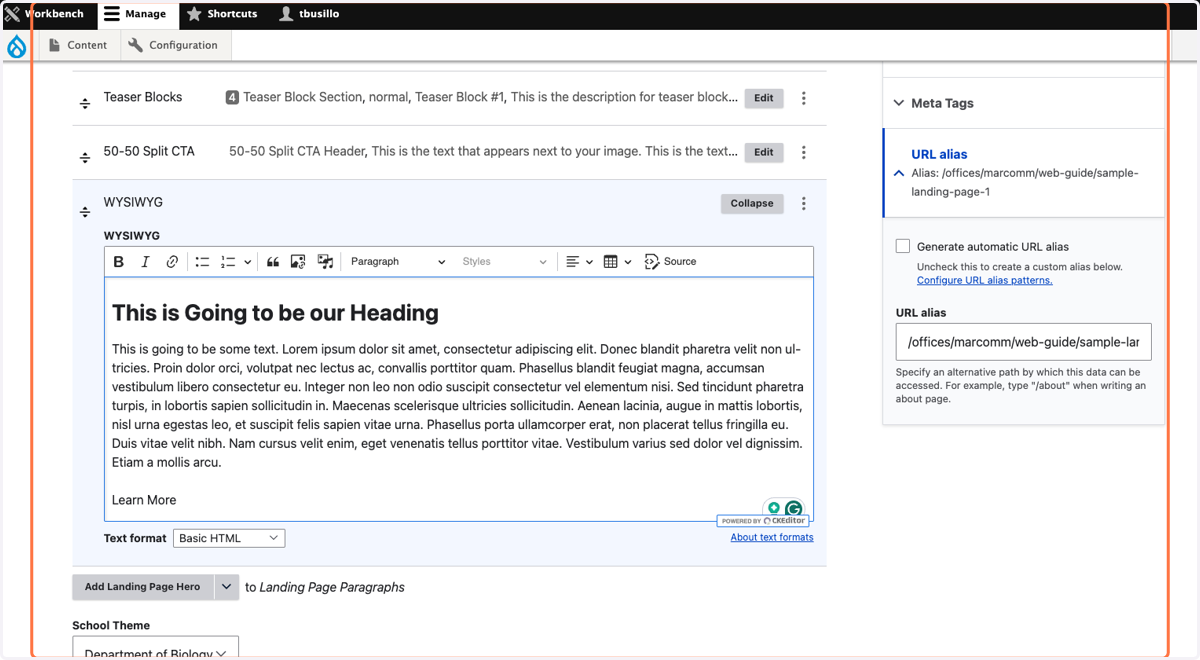Apply a numbered list
The height and width of the screenshot is (660, 1200).
[228, 262]
